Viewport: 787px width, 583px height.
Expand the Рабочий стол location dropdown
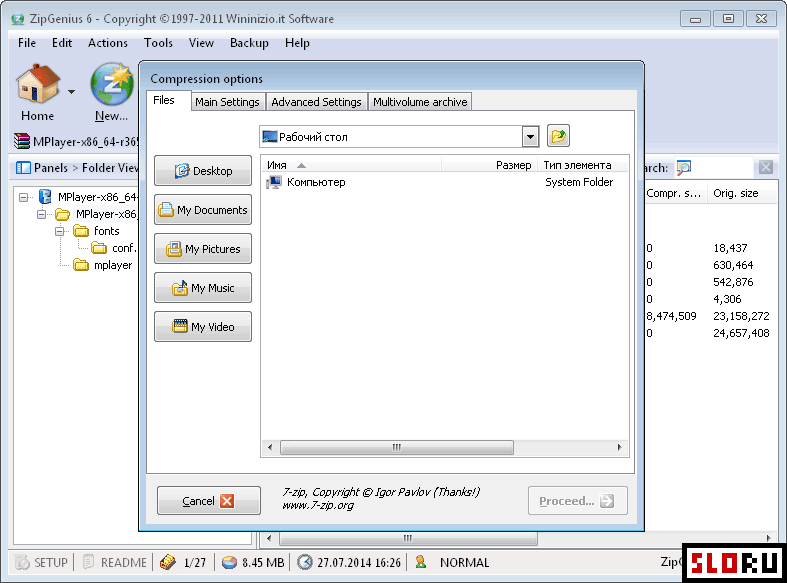click(x=530, y=136)
